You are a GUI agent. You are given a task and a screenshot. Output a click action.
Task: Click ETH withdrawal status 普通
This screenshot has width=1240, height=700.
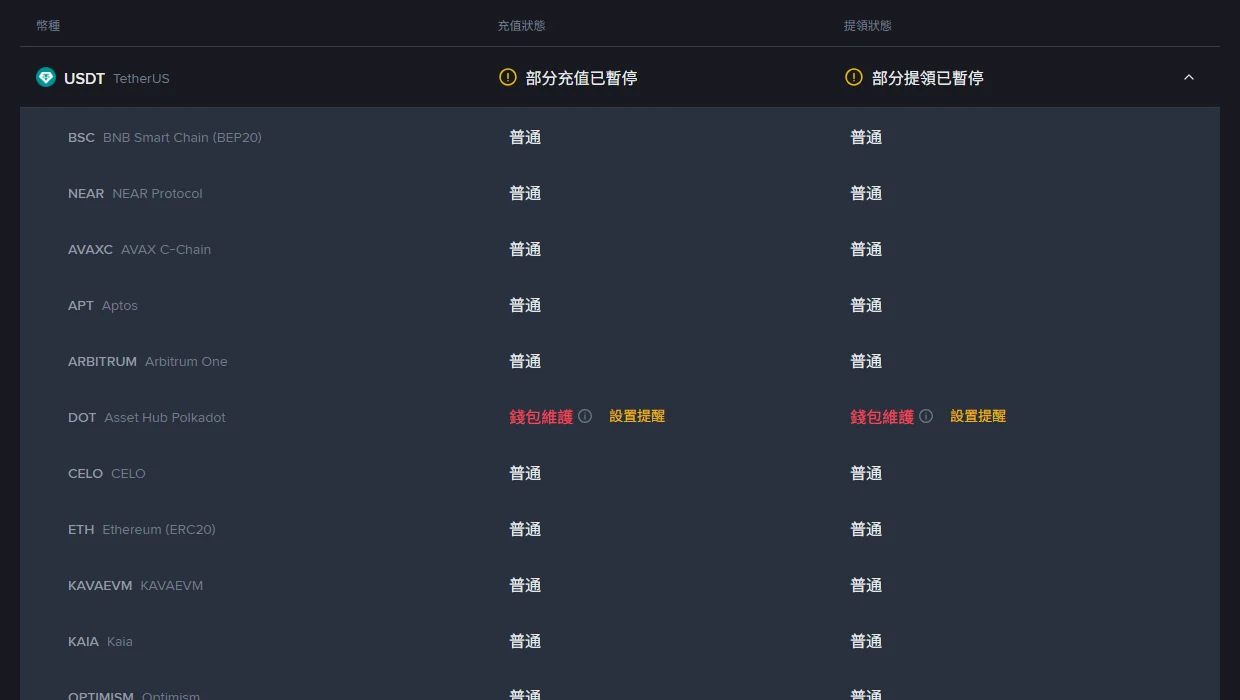coord(866,529)
